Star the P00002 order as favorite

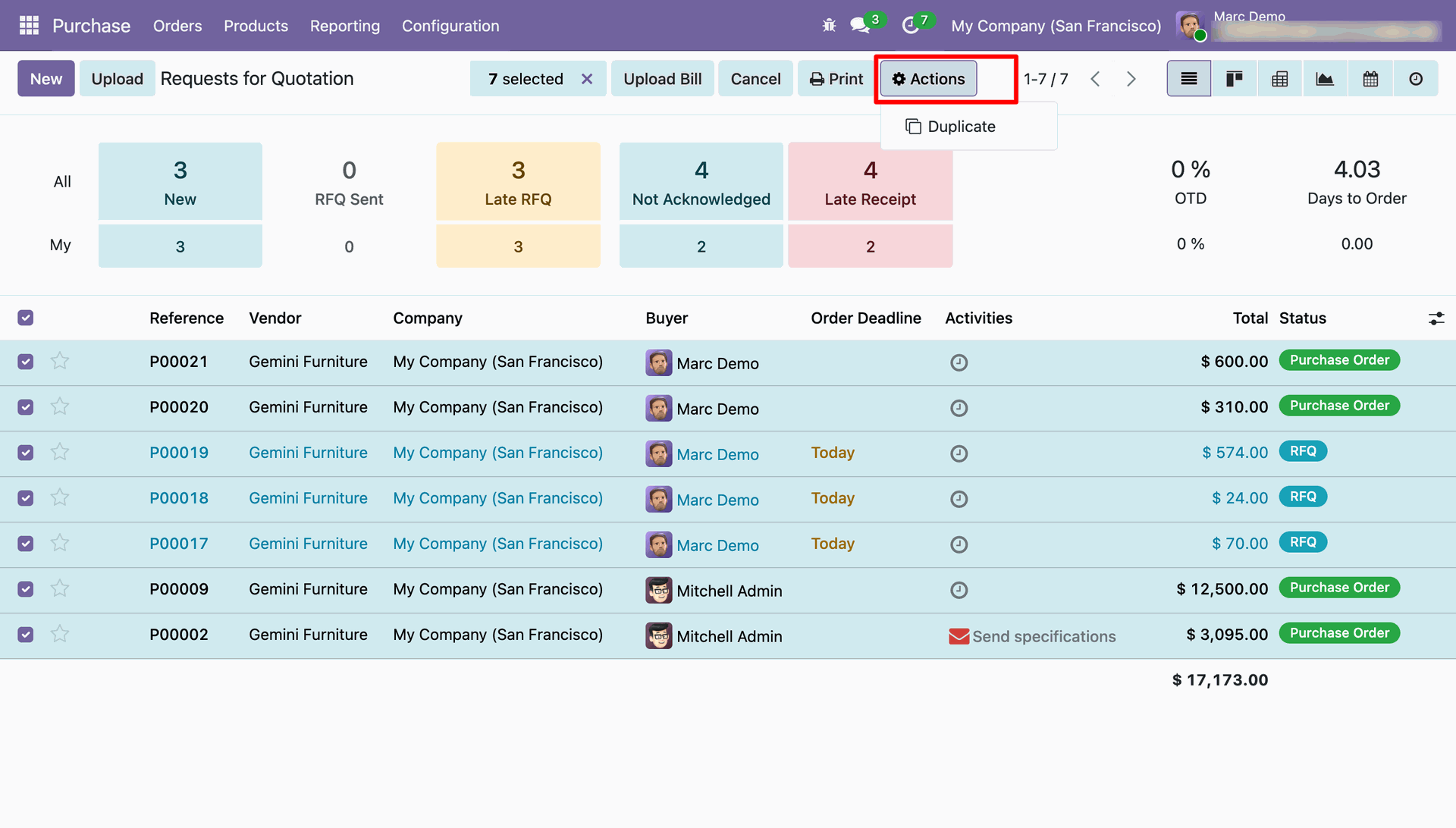[60, 634]
